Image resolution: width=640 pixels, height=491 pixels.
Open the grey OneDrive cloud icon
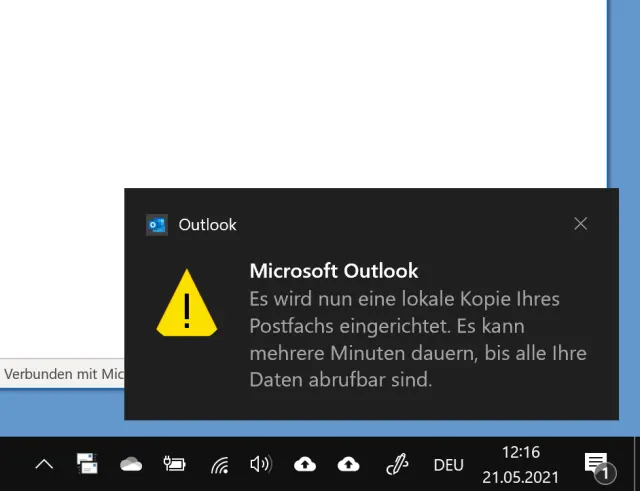pos(131,464)
